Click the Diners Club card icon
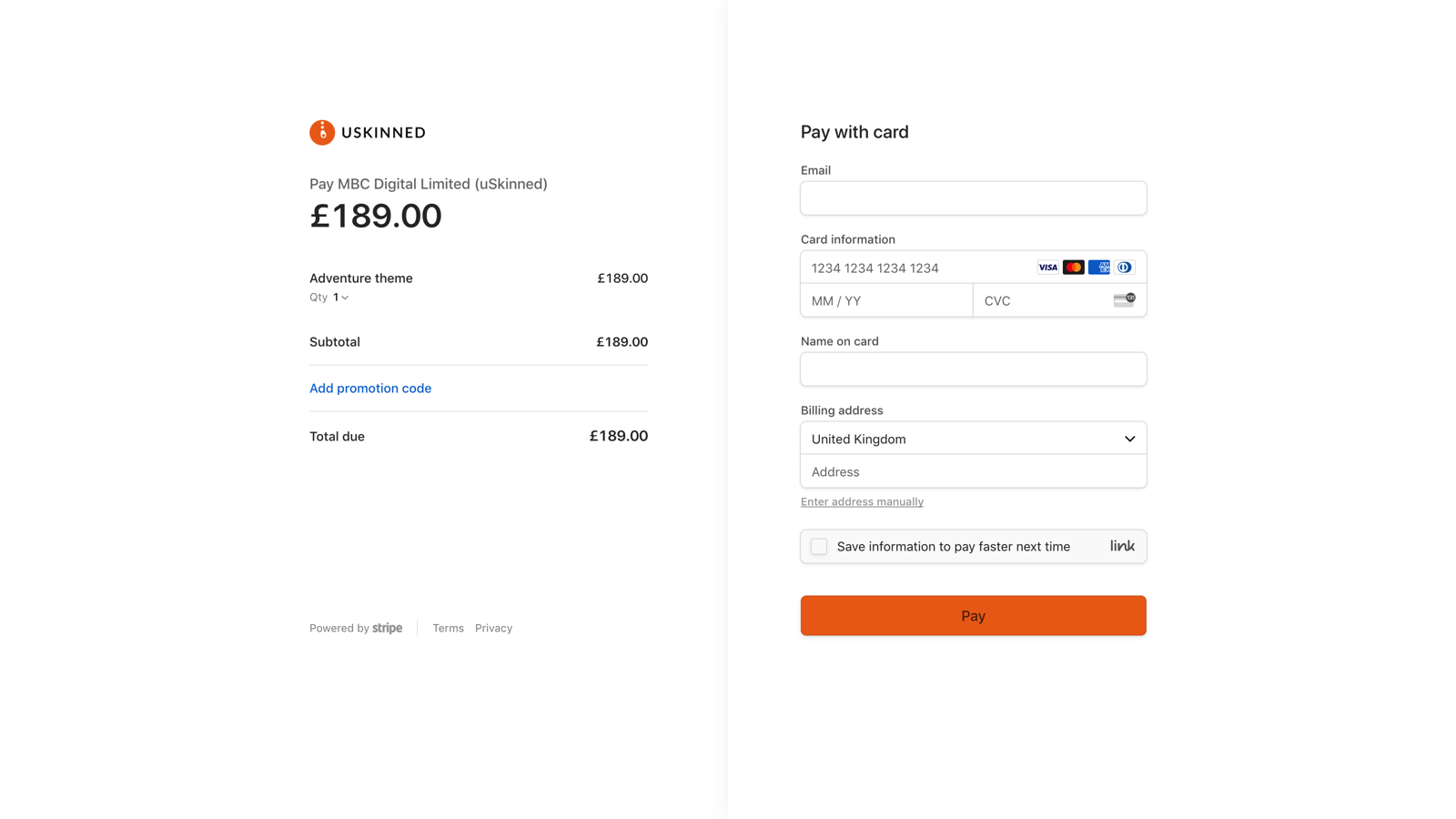 coord(1125,267)
